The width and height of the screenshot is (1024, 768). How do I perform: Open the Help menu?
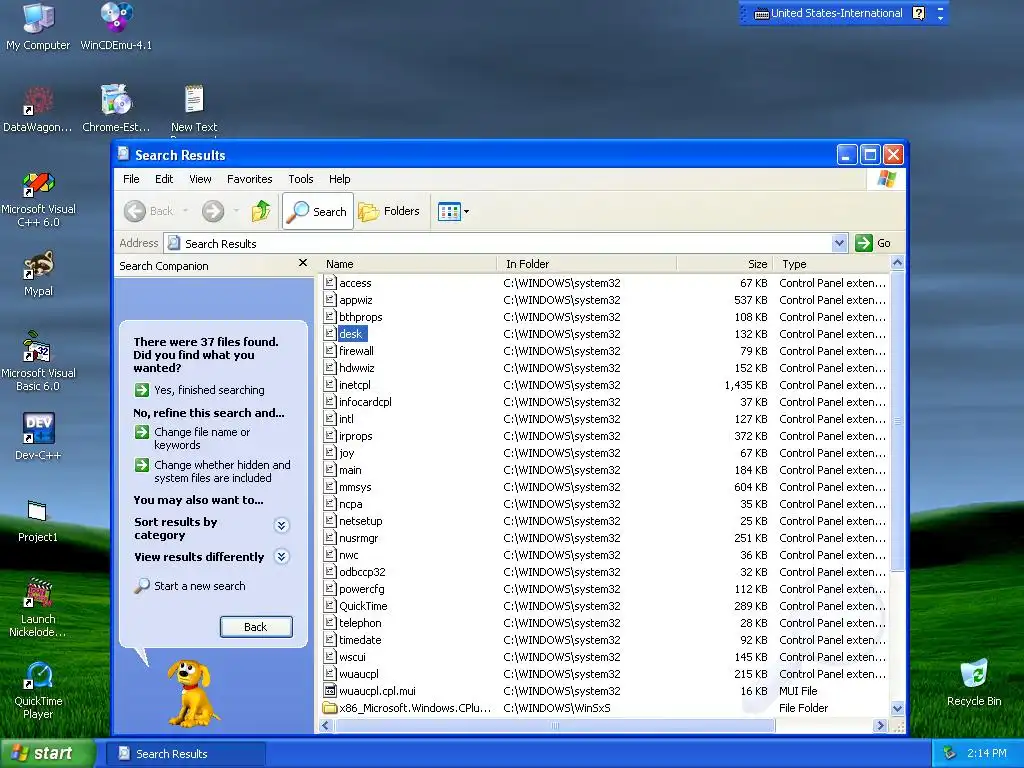[x=340, y=179]
